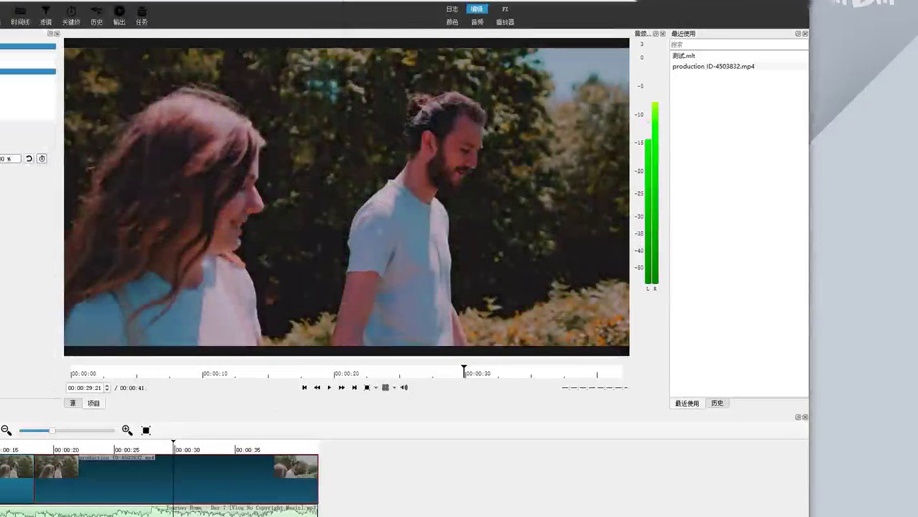Open the Jobs (任务) toolbar icon
This screenshot has width=918, height=517.
(x=142, y=15)
